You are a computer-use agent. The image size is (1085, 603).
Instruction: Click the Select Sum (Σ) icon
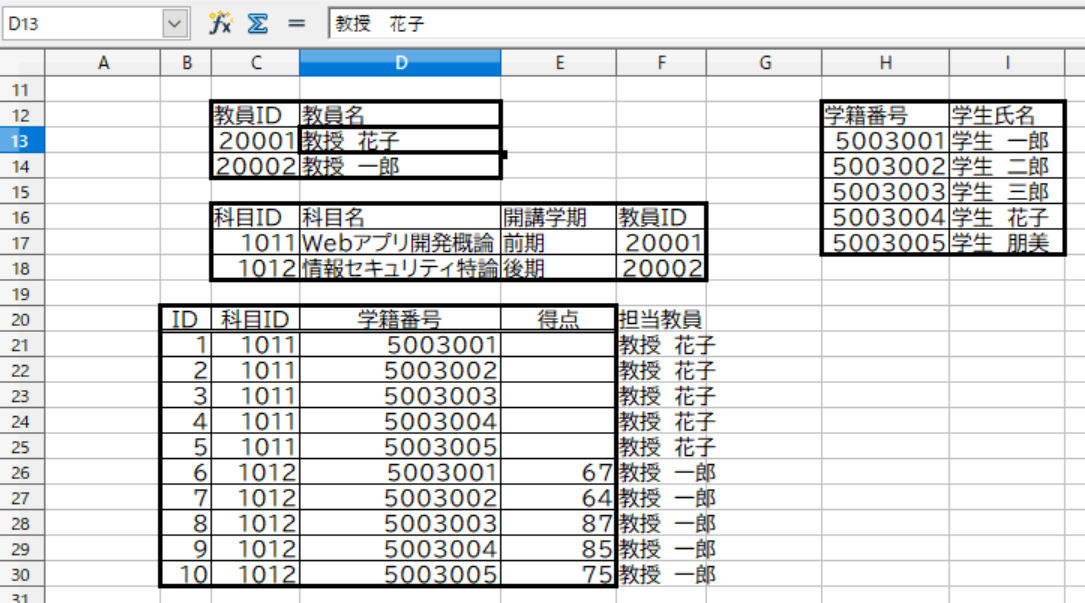tap(257, 22)
